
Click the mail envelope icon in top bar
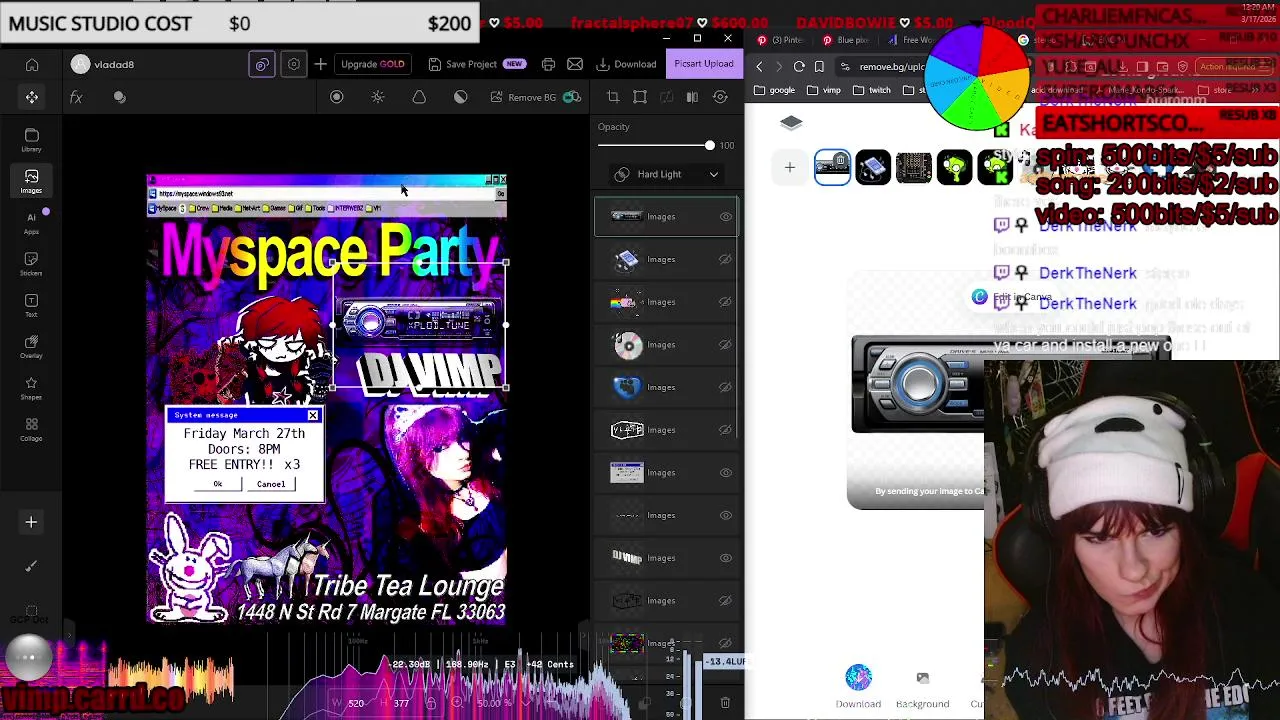(x=575, y=64)
